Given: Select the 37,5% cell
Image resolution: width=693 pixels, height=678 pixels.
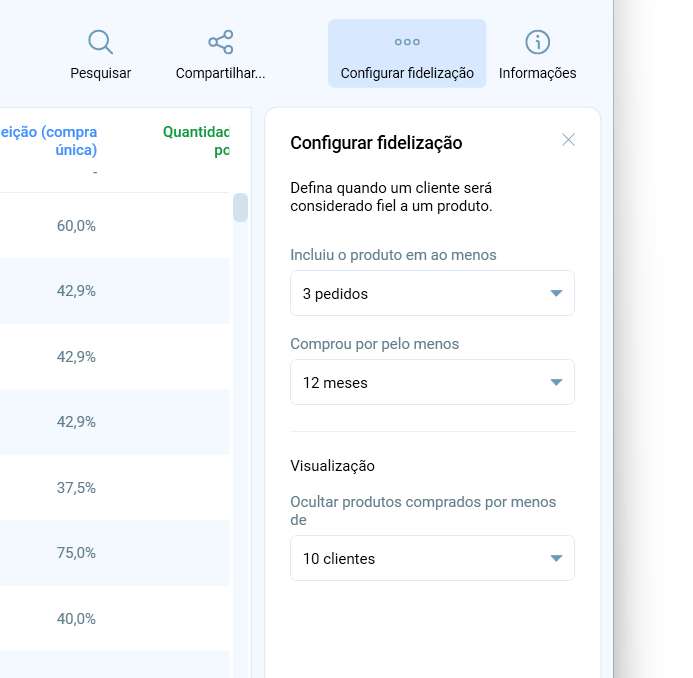Looking at the screenshot, I should click(76, 488).
